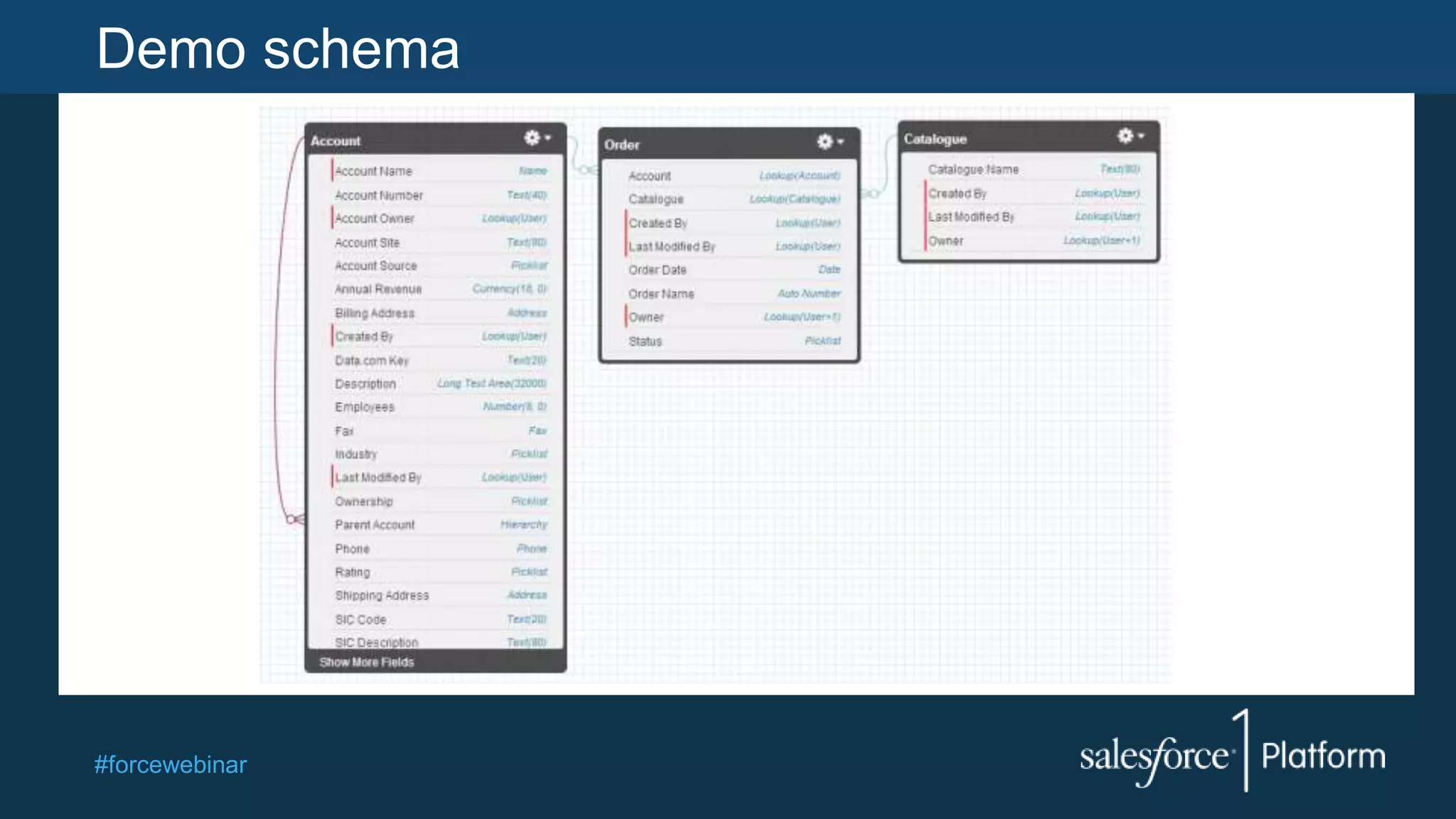Select the Order Name field
1456x819 pixels.
click(733, 294)
